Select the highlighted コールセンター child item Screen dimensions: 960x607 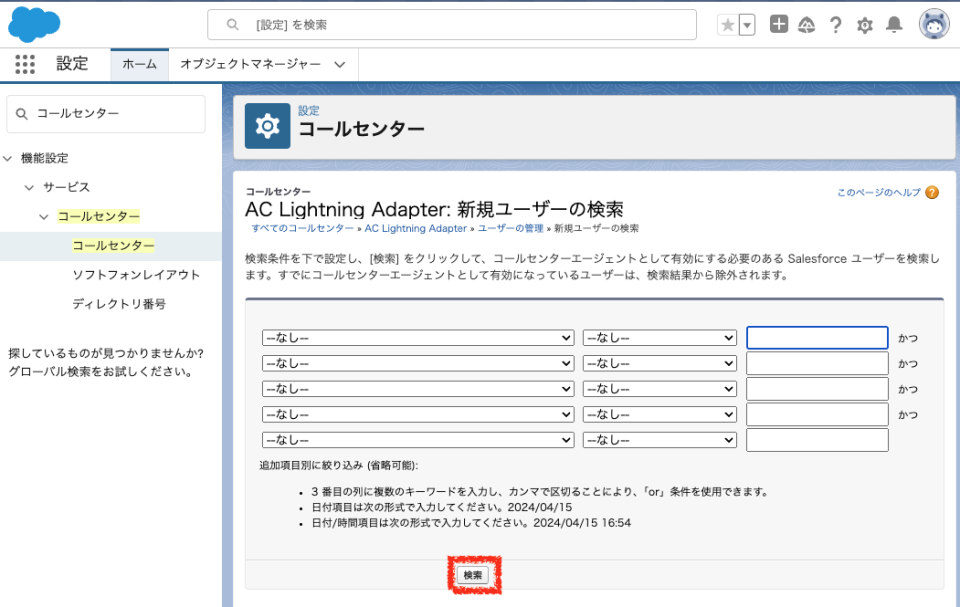tap(113, 246)
